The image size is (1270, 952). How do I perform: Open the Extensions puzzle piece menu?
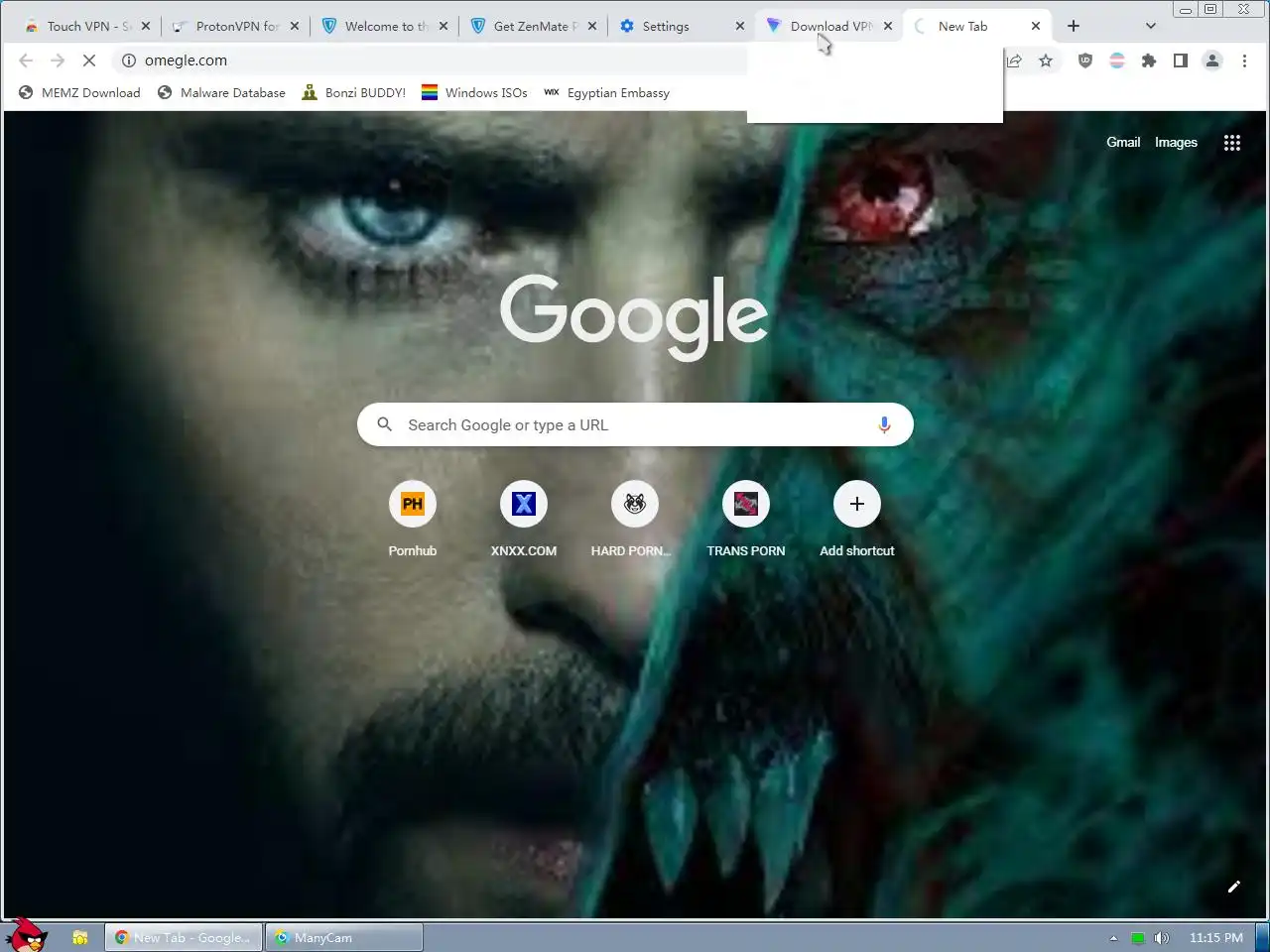coord(1149,60)
